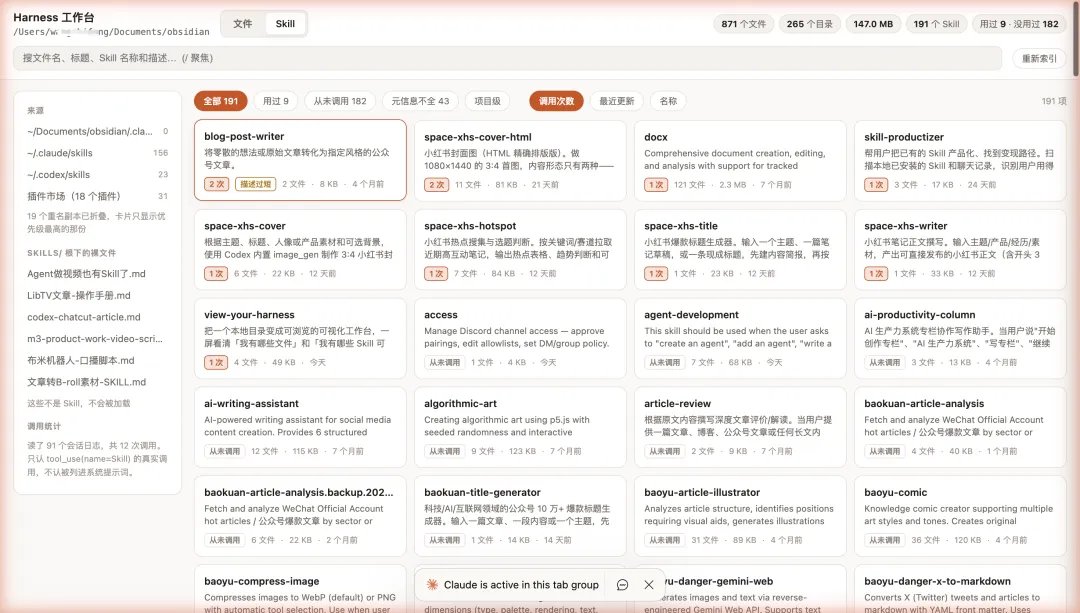Focus the skill search input field

[x=507, y=58]
